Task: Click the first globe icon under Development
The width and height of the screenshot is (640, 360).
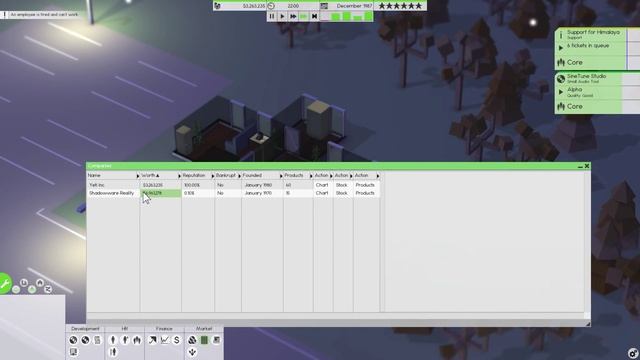Action: (x=73, y=340)
